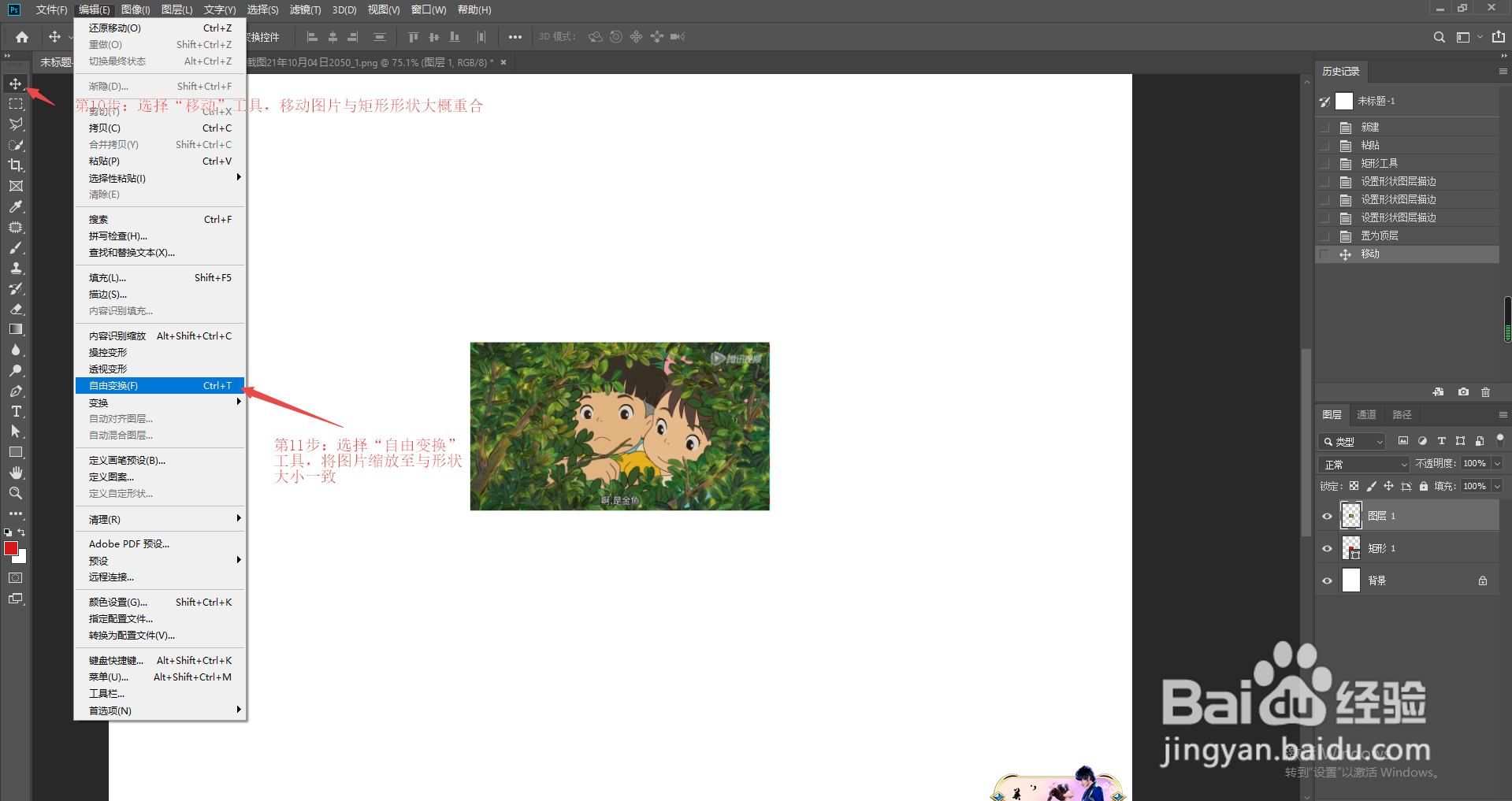1512x801 pixels.
Task: Toggle lock all padlock
Action: click(1424, 486)
